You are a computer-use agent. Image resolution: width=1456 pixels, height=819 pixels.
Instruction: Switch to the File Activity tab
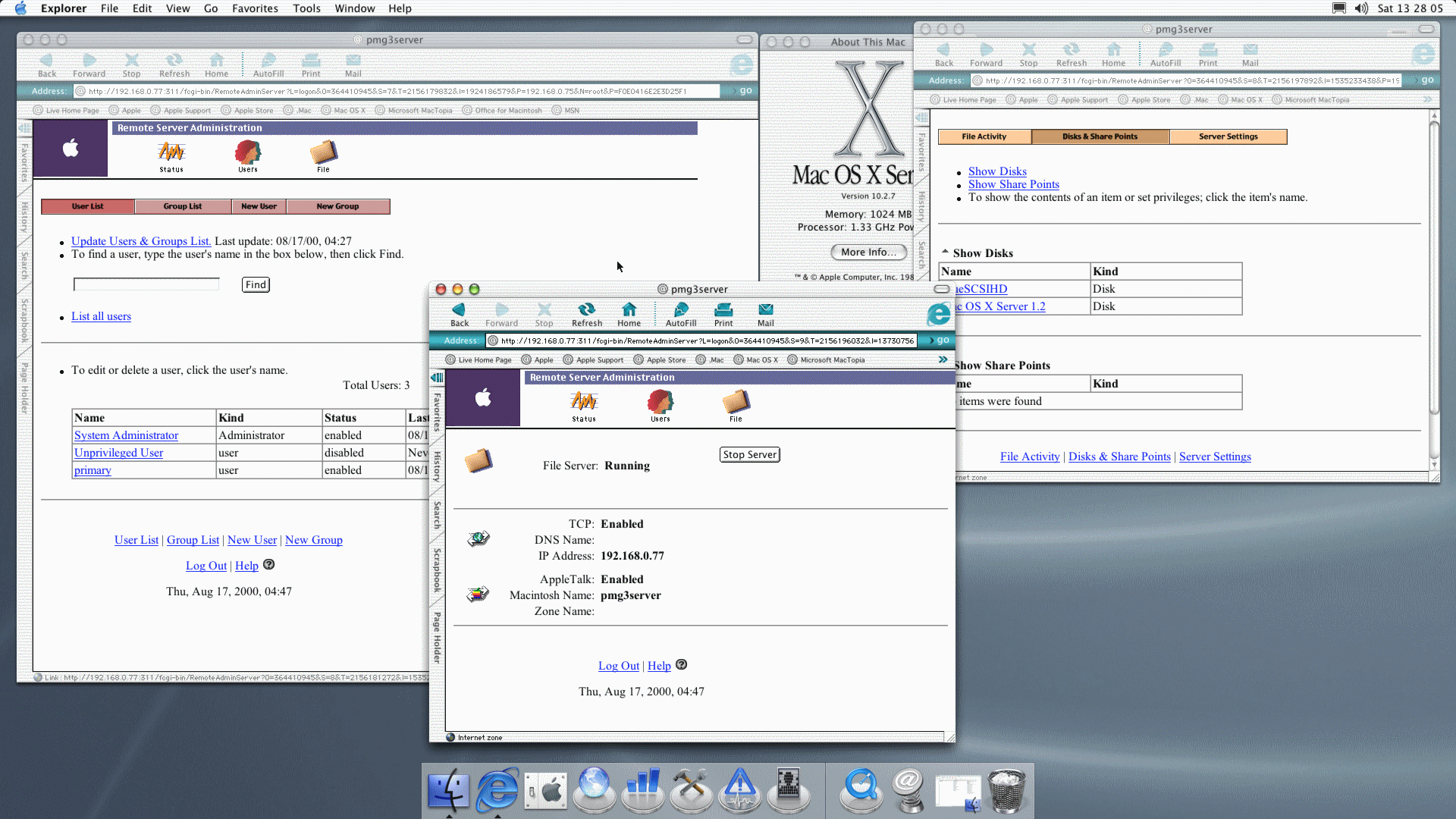984,136
